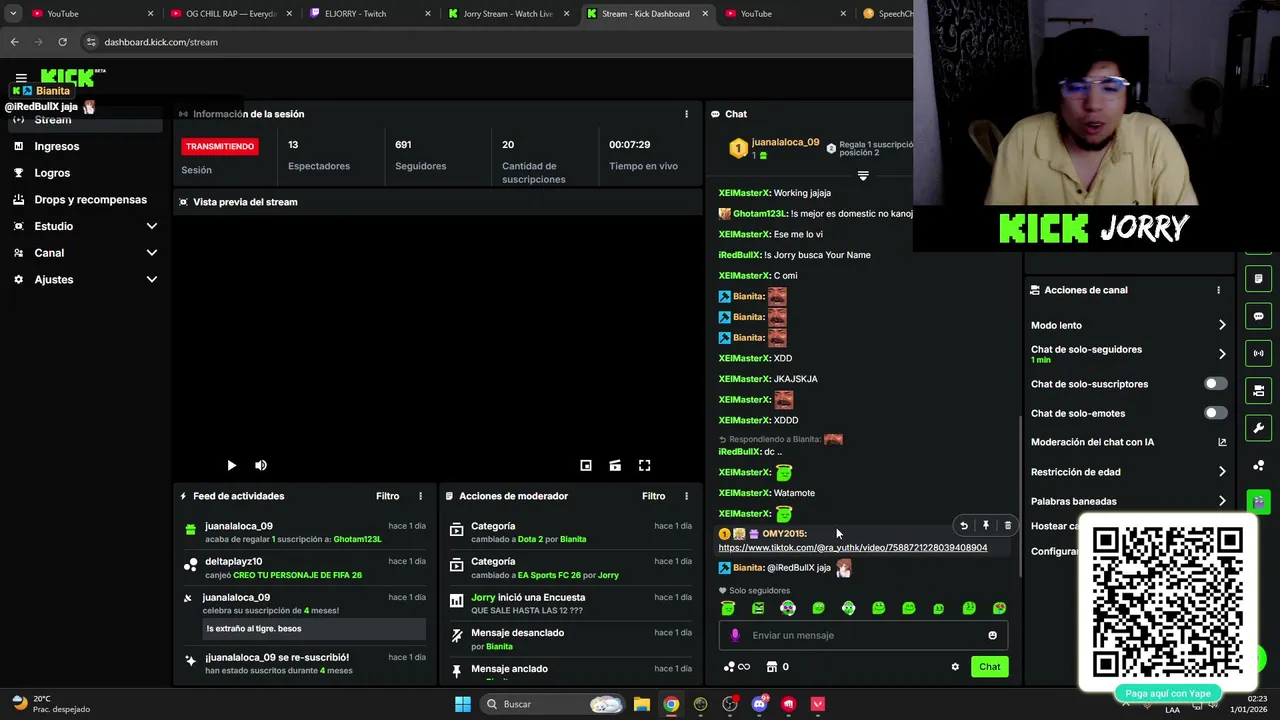Click juanalaloca_09 in the chat gift banner

785,143
